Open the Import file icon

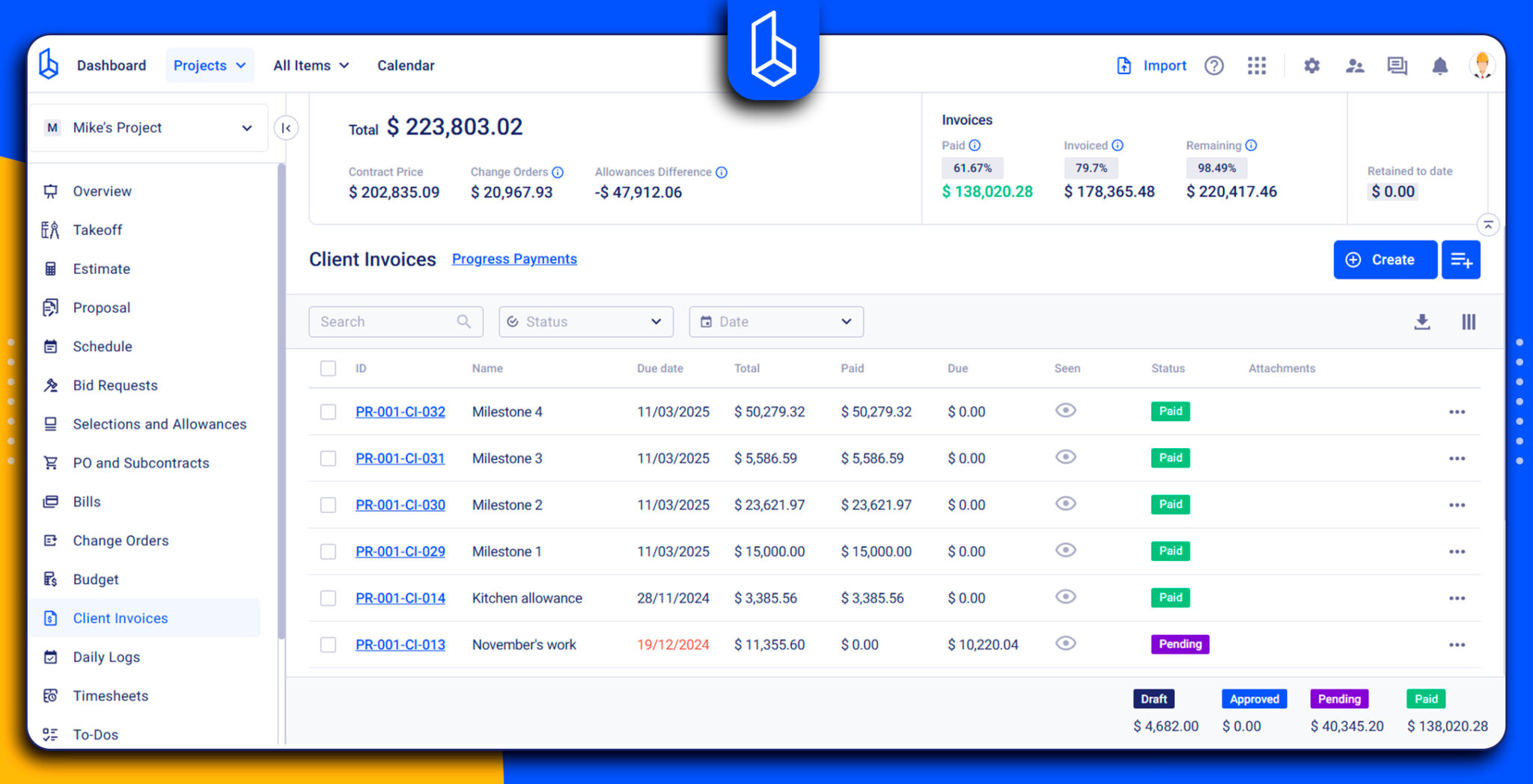pyautogui.click(x=1124, y=66)
